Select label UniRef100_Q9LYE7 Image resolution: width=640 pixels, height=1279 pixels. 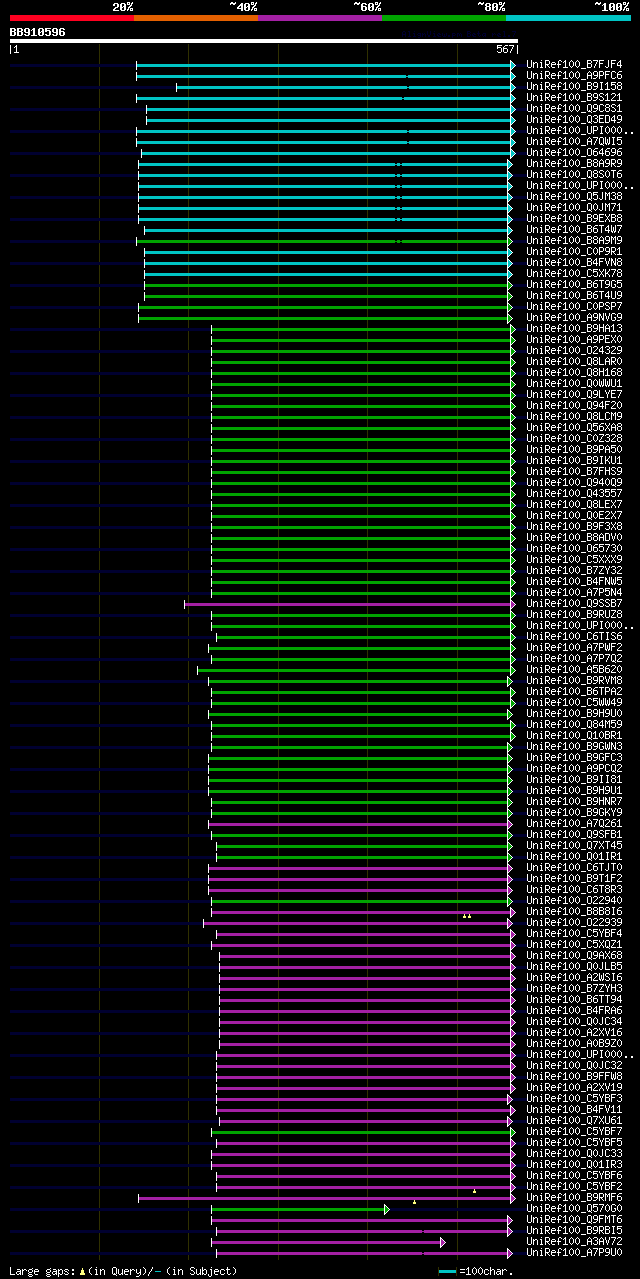tap(574, 394)
